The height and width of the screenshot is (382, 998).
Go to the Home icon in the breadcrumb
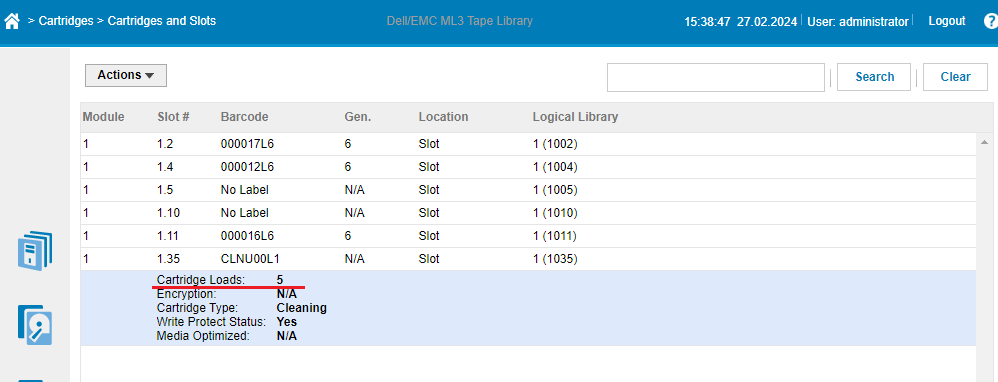coord(11,21)
